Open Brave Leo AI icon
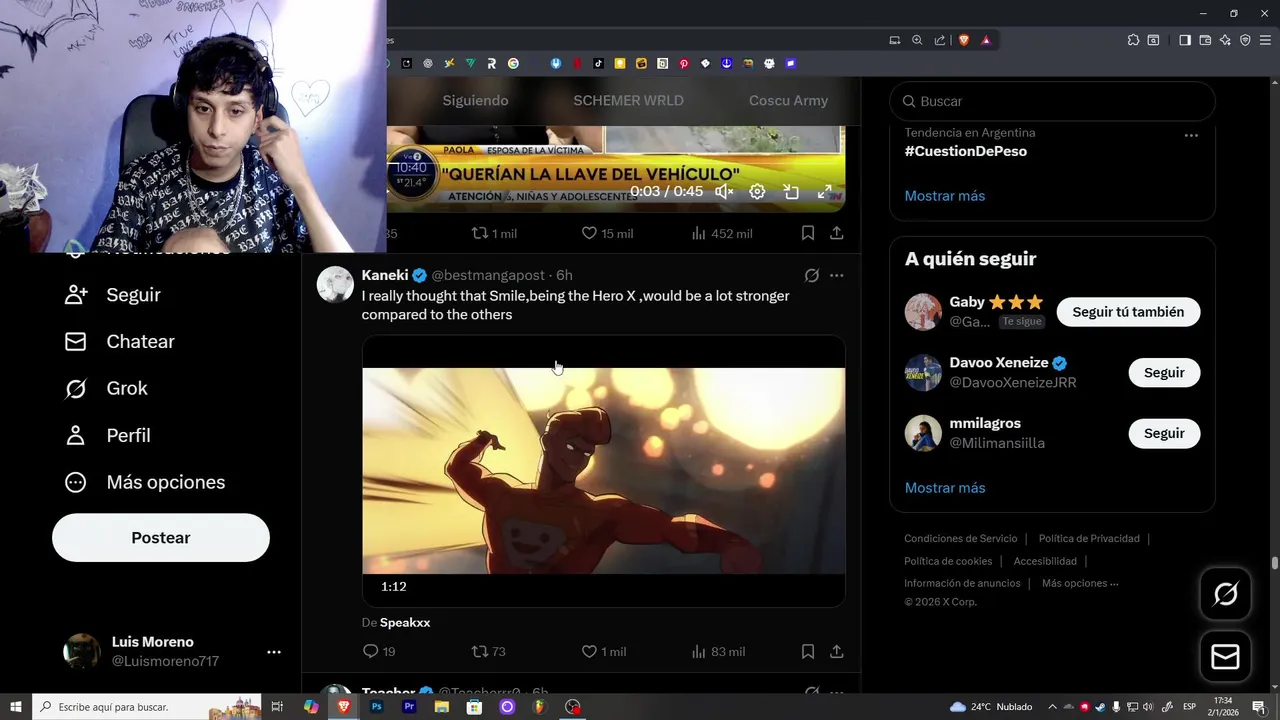The width and height of the screenshot is (1280, 720). 1225,40
